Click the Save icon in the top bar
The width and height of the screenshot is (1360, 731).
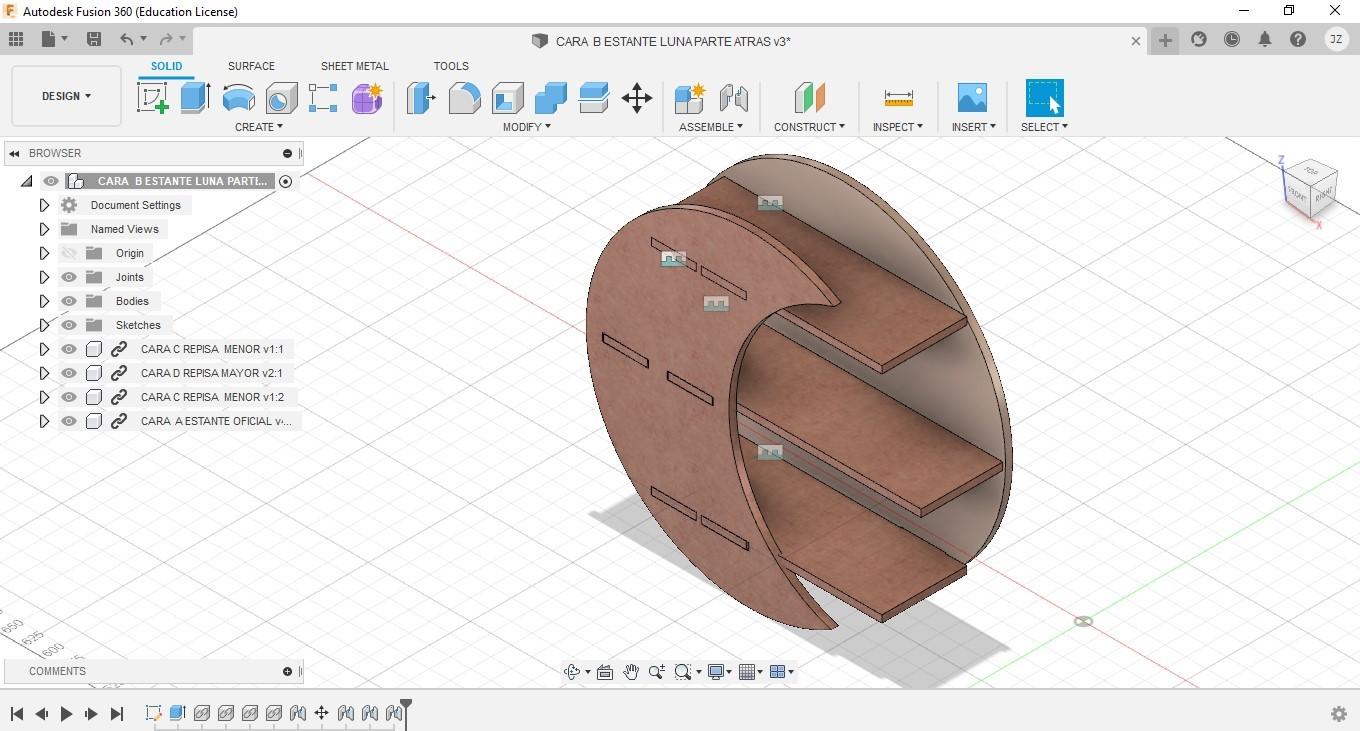pos(94,39)
